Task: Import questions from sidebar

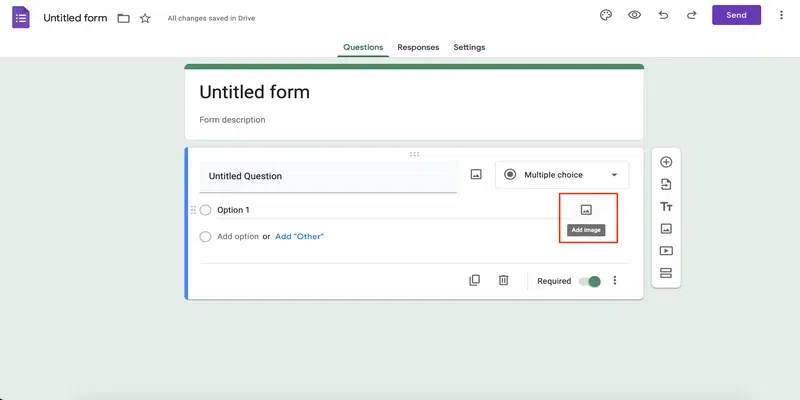Action: pos(666,184)
